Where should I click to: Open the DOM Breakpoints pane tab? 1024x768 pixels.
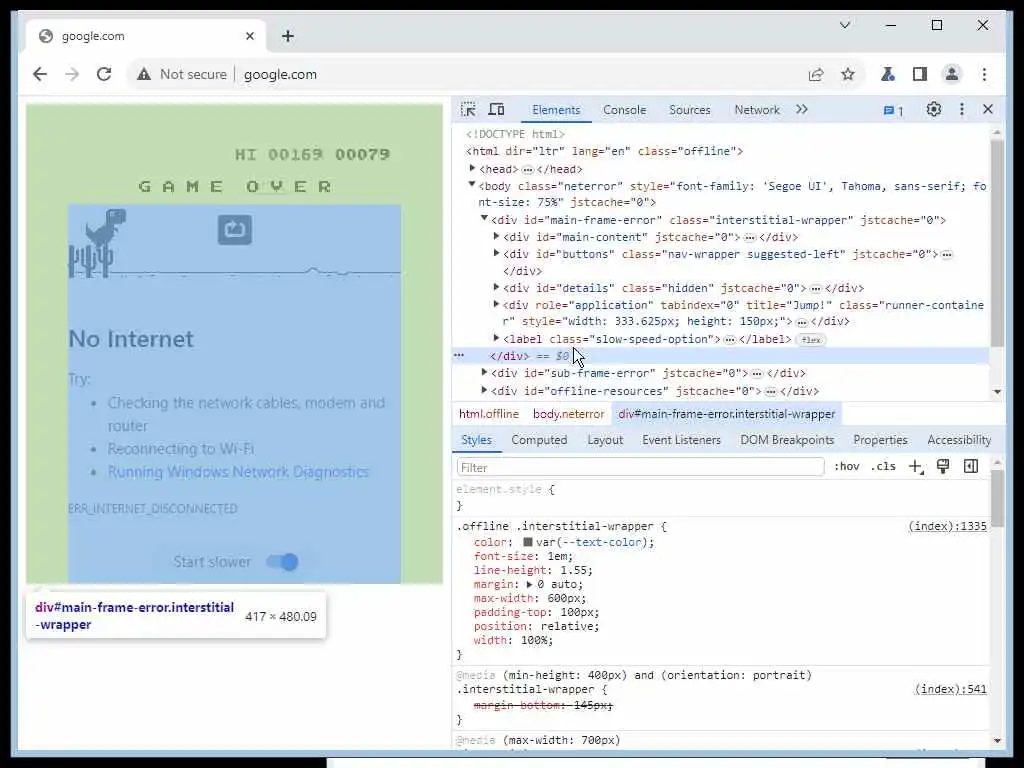[x=787, y=440]
